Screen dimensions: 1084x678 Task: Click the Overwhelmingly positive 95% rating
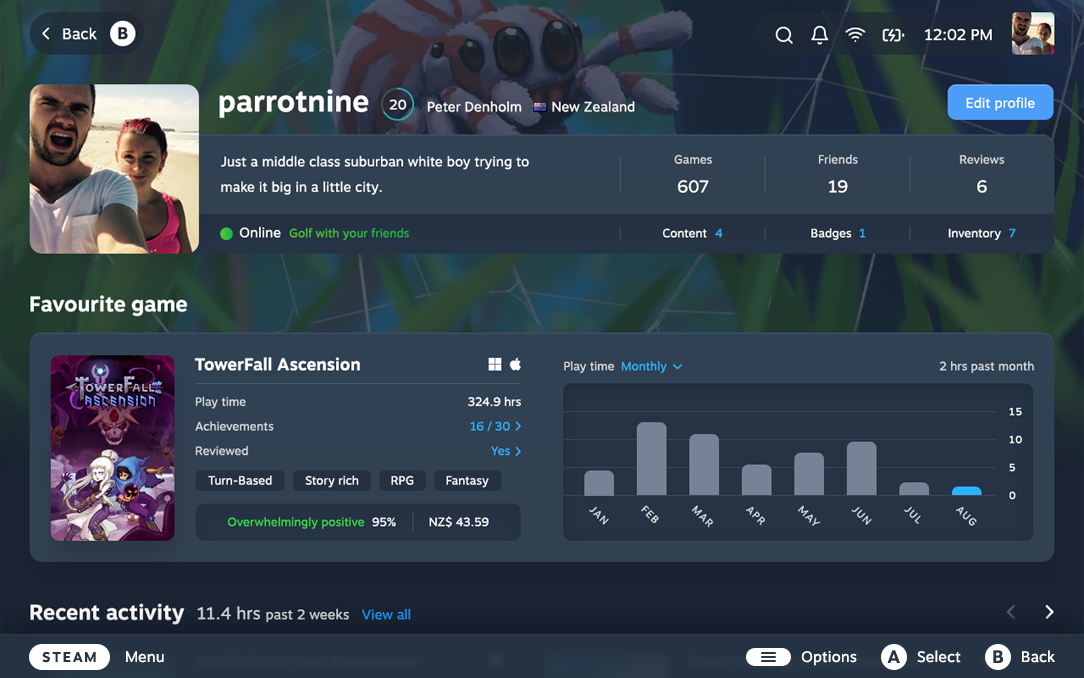(311, 522)
